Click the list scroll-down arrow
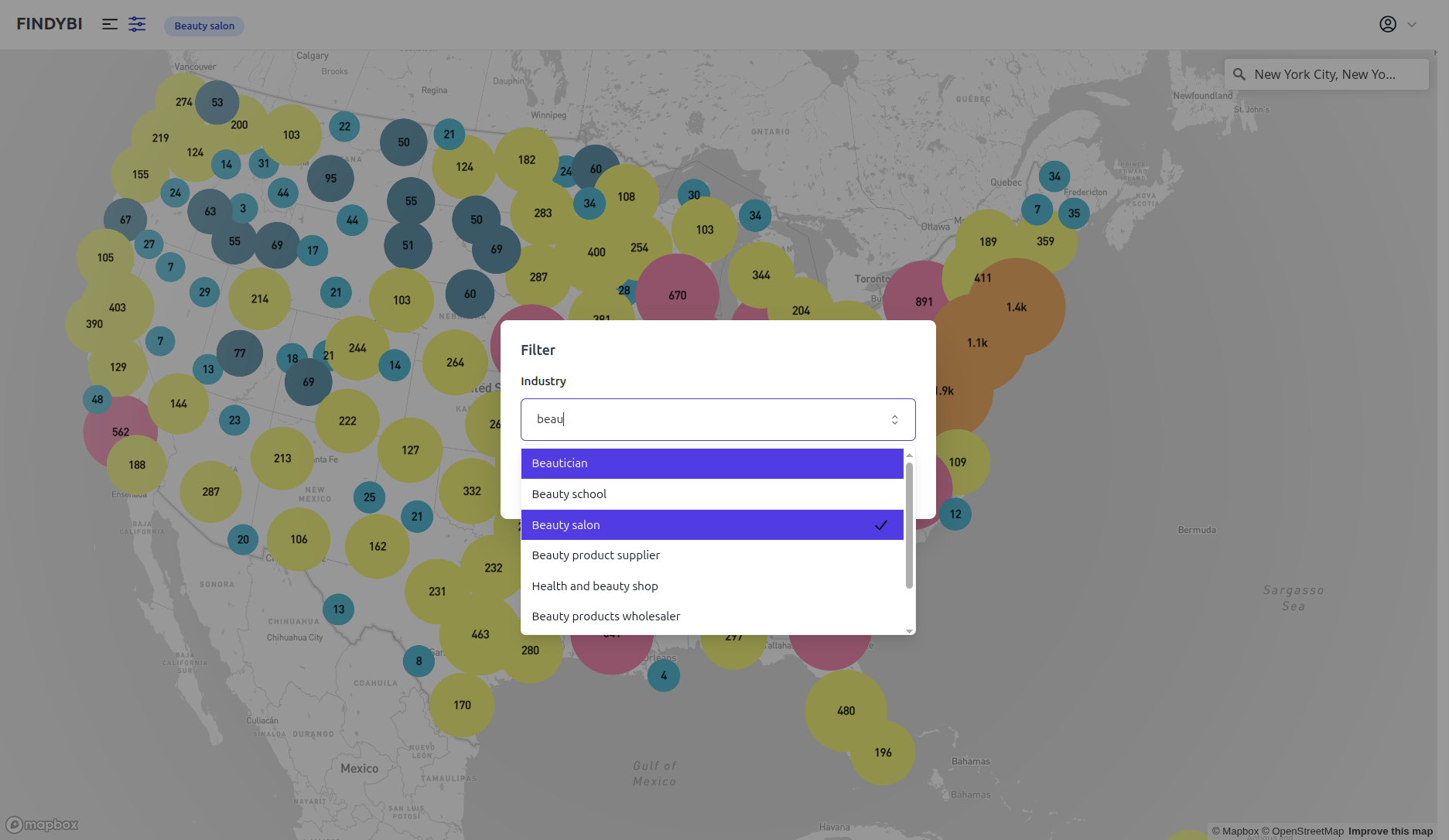The height and width of the screenshot is (840, 1449). tap(909, 631)
